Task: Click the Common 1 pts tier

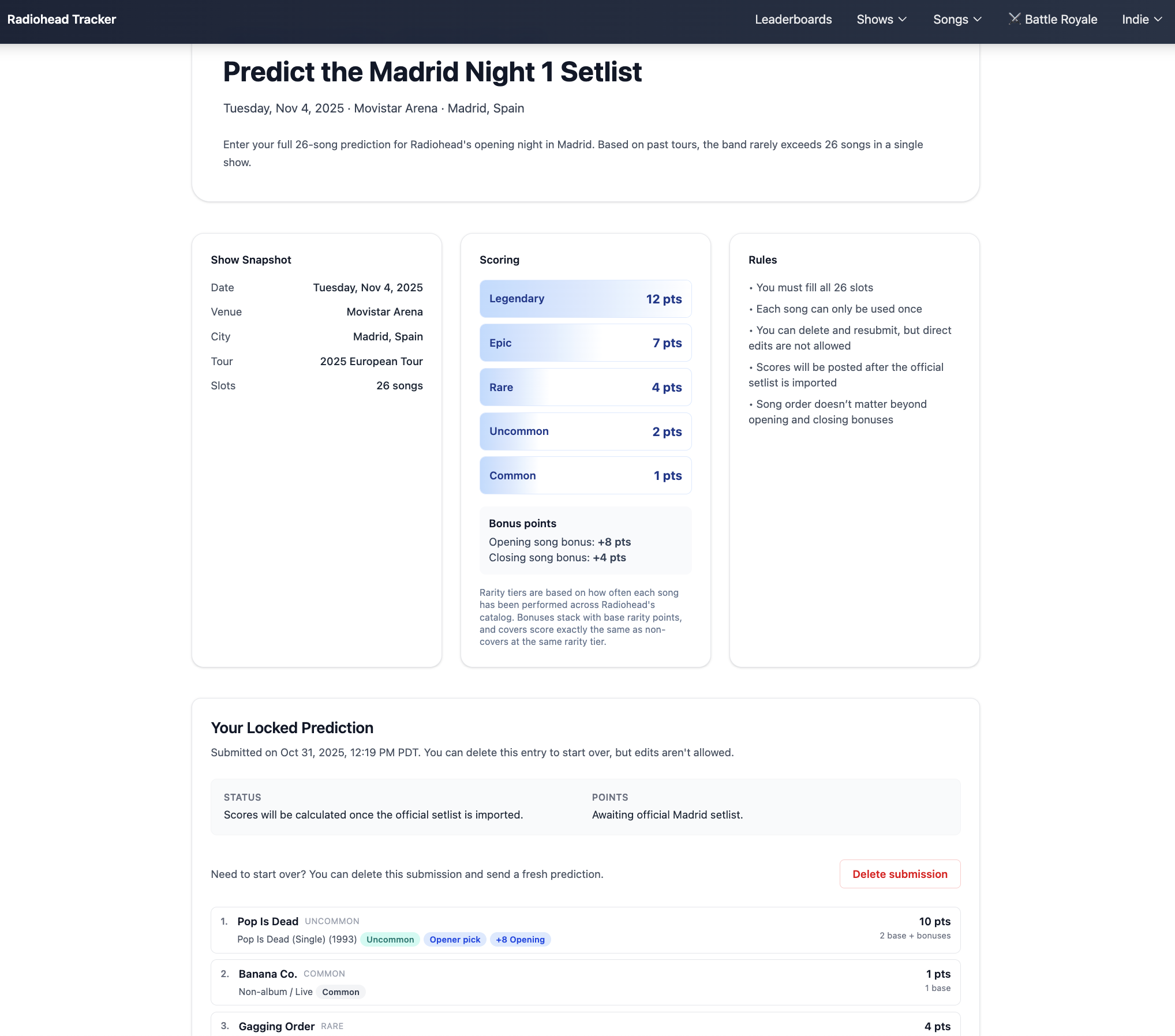Action: pyautogui.click(x=585, y=476)
